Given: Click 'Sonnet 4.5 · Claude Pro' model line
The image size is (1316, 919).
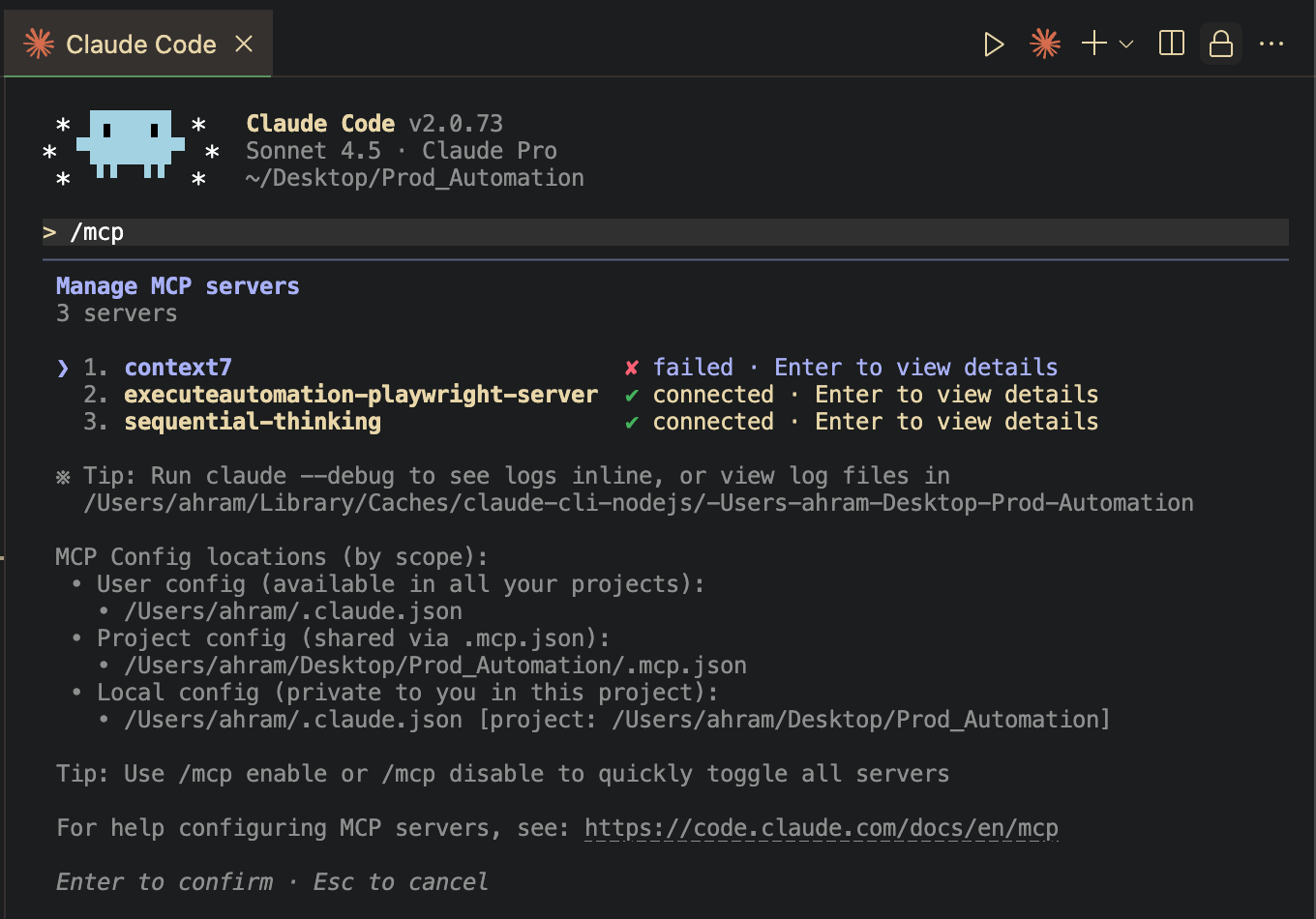Looking at the screenshot, I should [402, 151].
